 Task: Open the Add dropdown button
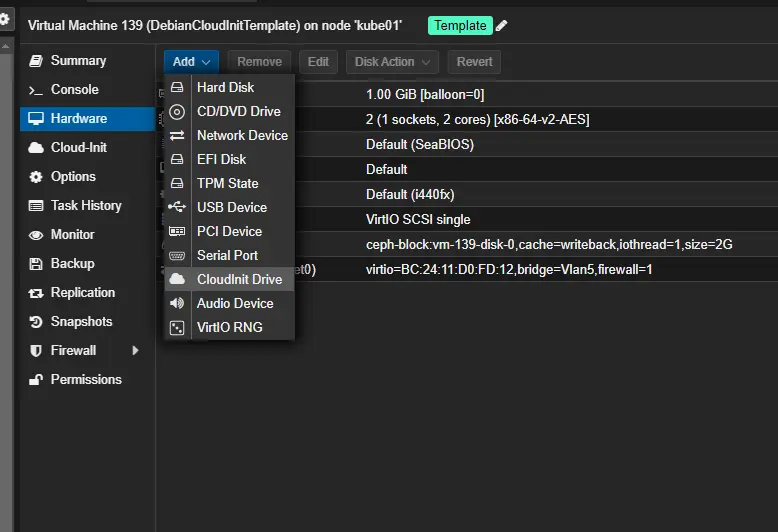click(191, 62)
